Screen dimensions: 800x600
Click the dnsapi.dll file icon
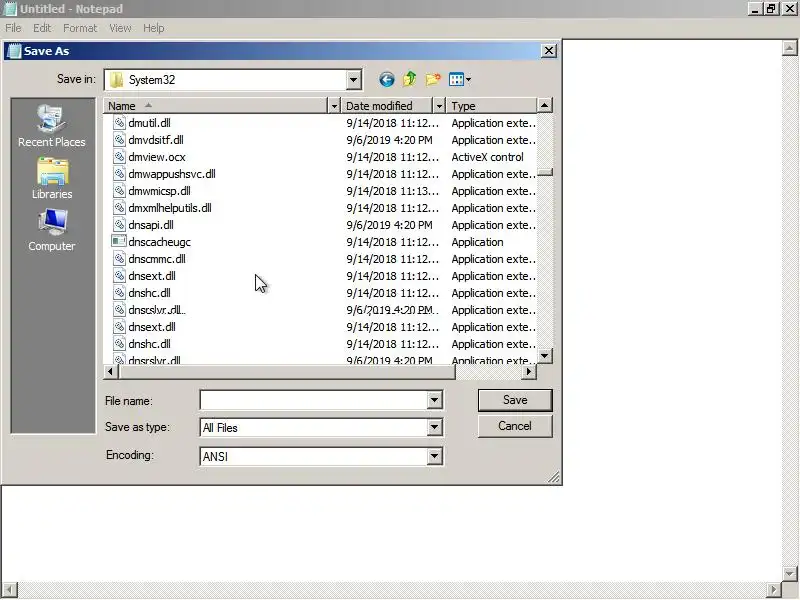(x=119, y=225)
